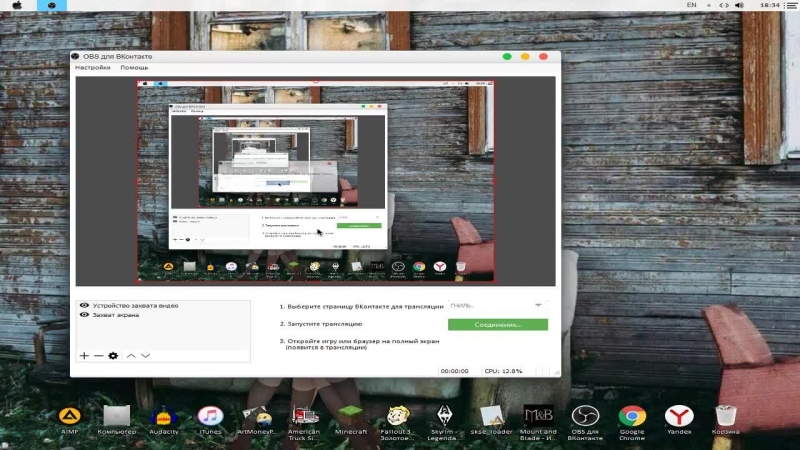The height and width of the screenshot is (450, 800).
Task: Click the stream preview area
Action: click(x=315, y=181)
